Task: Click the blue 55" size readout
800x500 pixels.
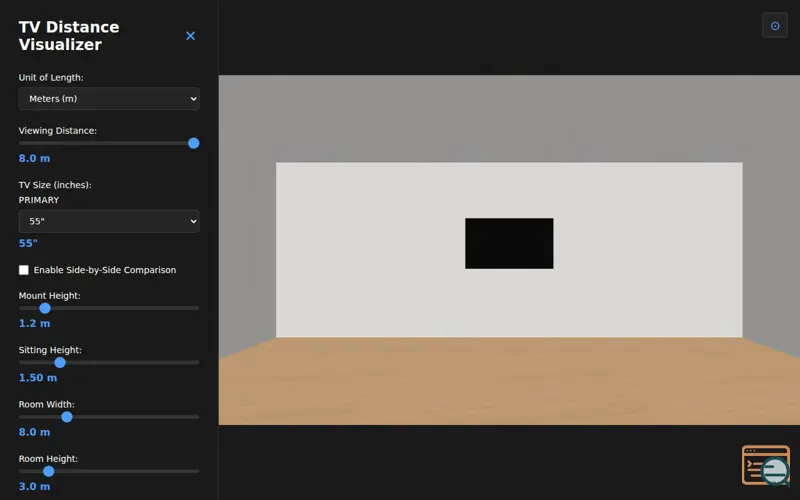Action: point(28,243)
